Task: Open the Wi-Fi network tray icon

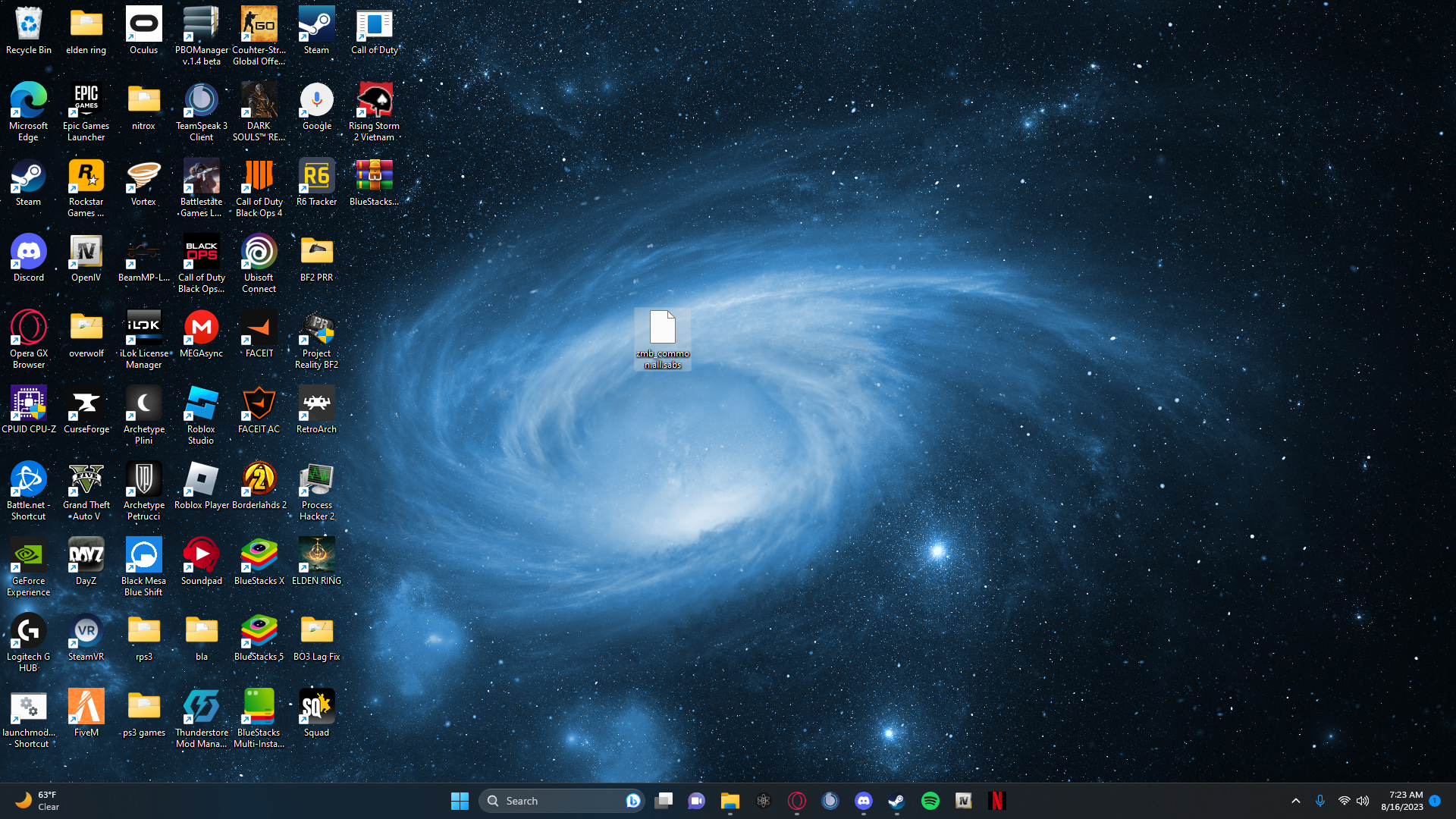Action: [1344, 801]
